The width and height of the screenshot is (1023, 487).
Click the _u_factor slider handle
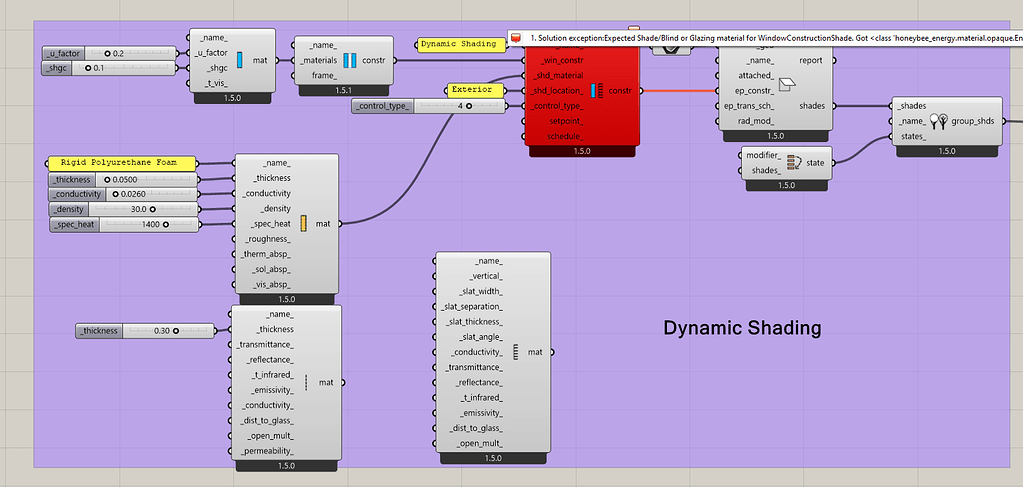pyautogui.click(x=109, y=52)
